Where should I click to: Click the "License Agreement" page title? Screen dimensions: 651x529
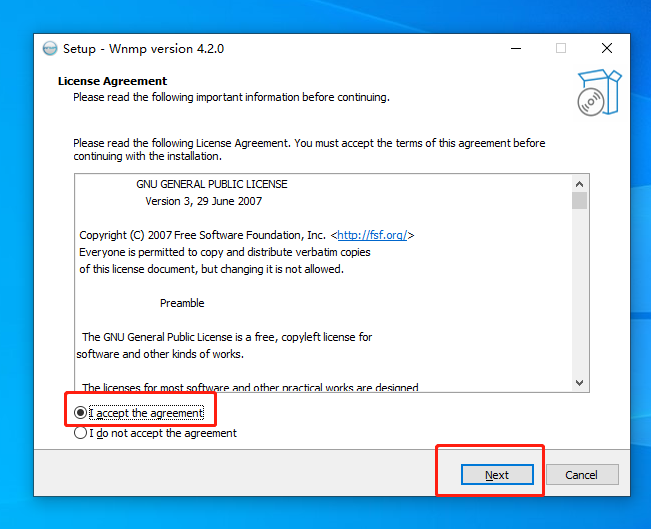[113, 81]
